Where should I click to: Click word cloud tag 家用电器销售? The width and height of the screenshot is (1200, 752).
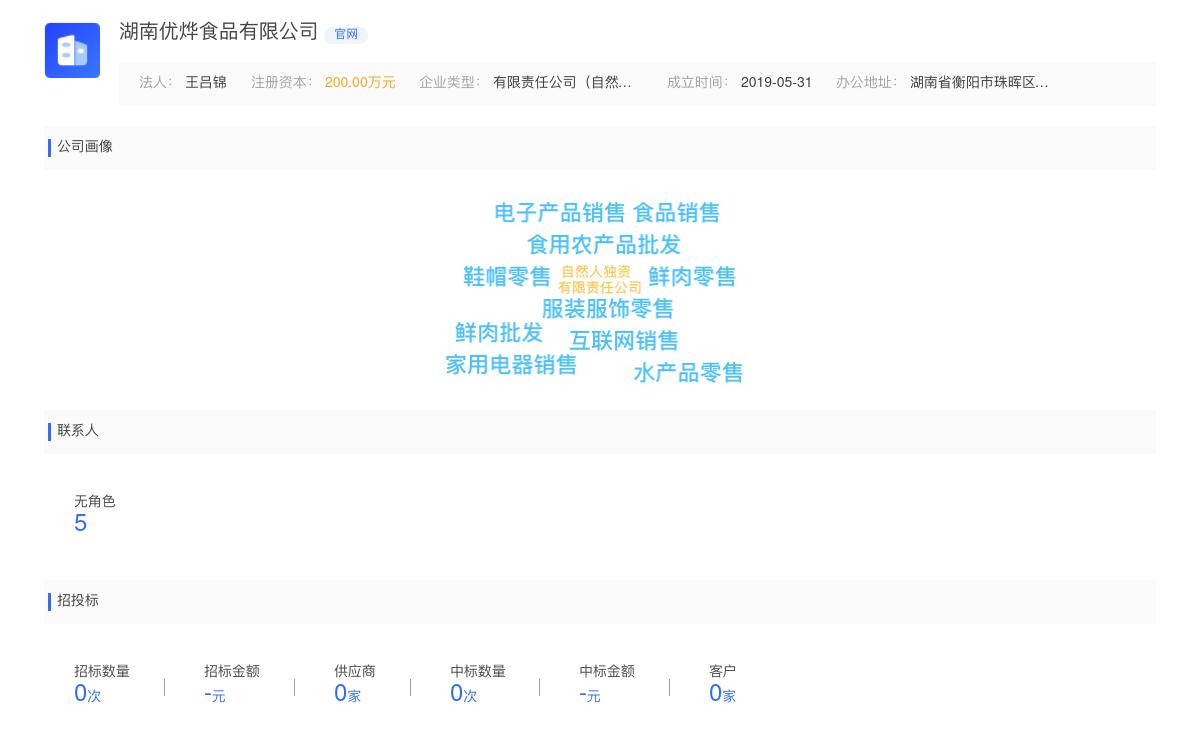click(511, 365)
